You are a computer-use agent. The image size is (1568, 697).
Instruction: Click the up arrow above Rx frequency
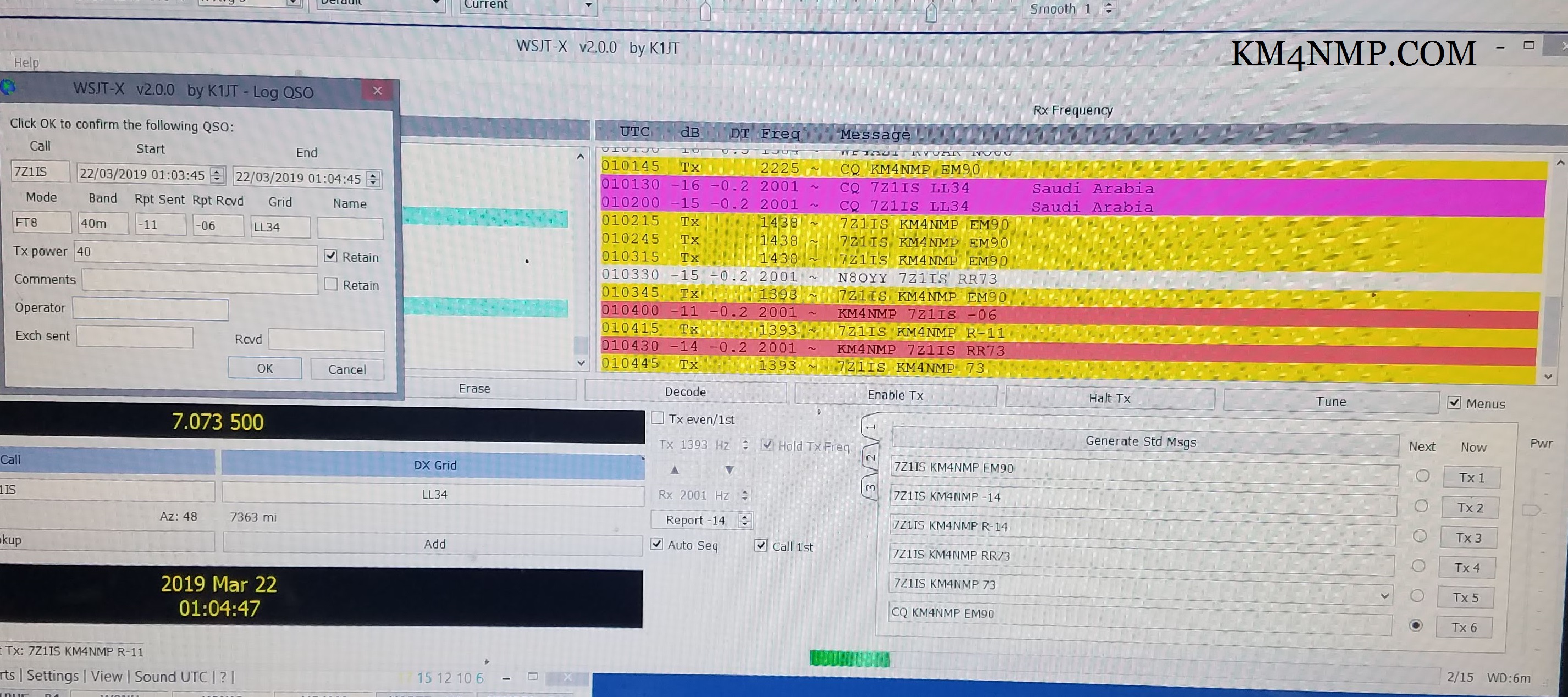[675, 470]
